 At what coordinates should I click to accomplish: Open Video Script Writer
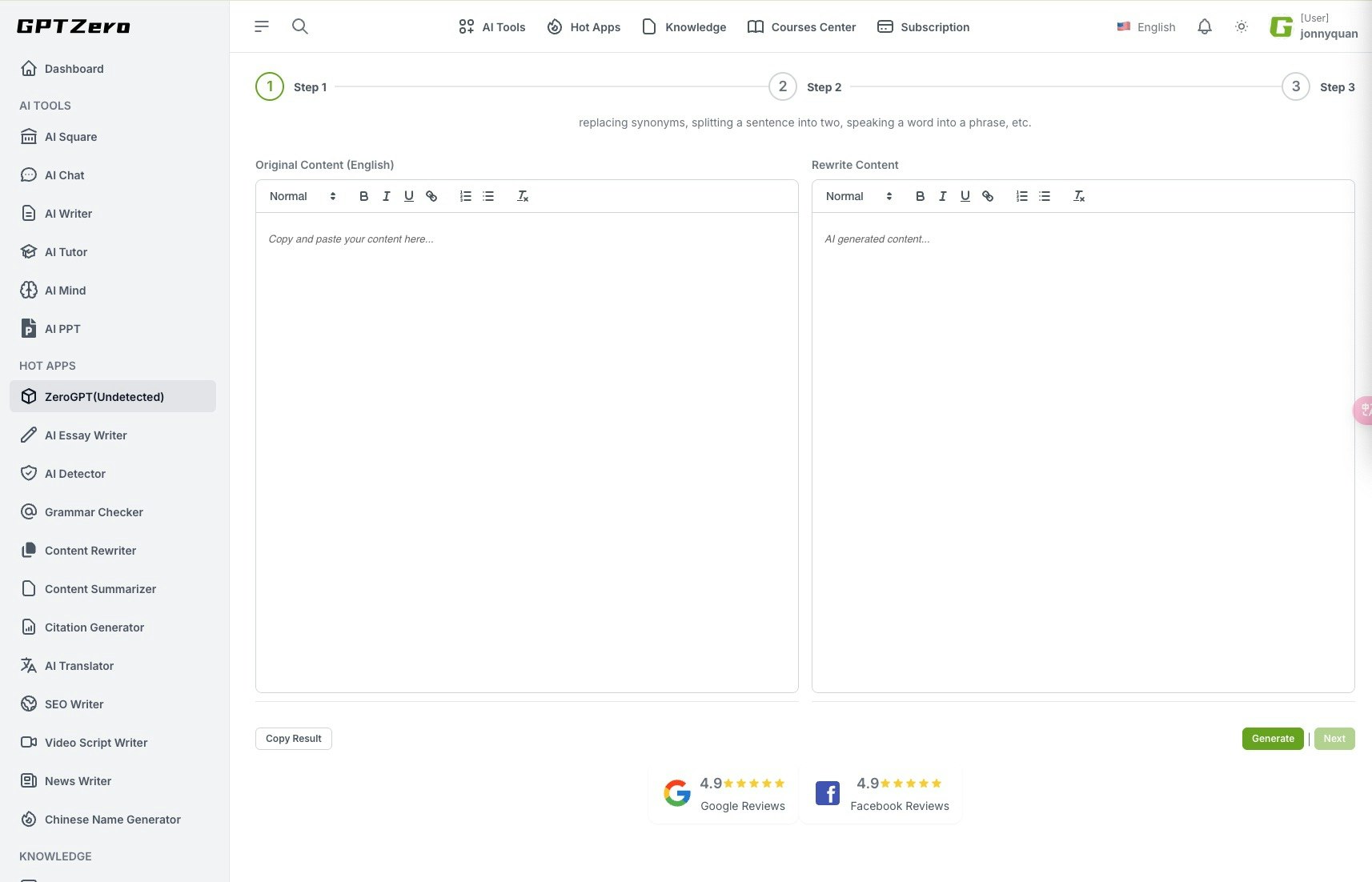click(x=113, y=743)
